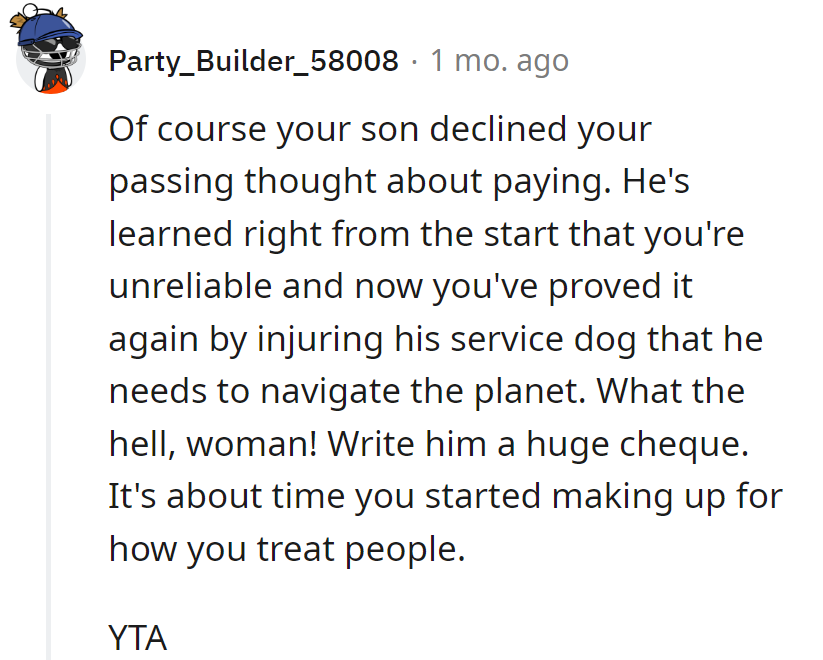Click the line 'unreliable and now you've proved it'

400,287
